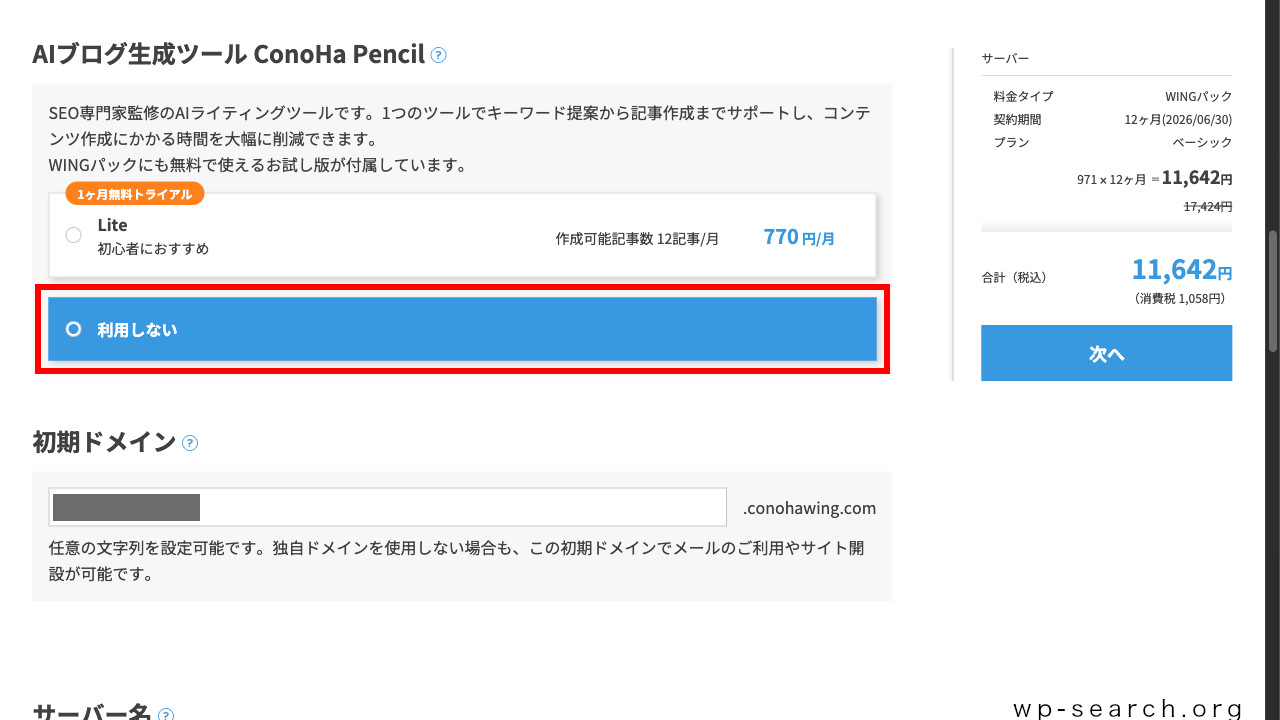This screenshot has height=720, width=1280.
Task: Click the 合計(税込) total label
Action: [1014, 277]
